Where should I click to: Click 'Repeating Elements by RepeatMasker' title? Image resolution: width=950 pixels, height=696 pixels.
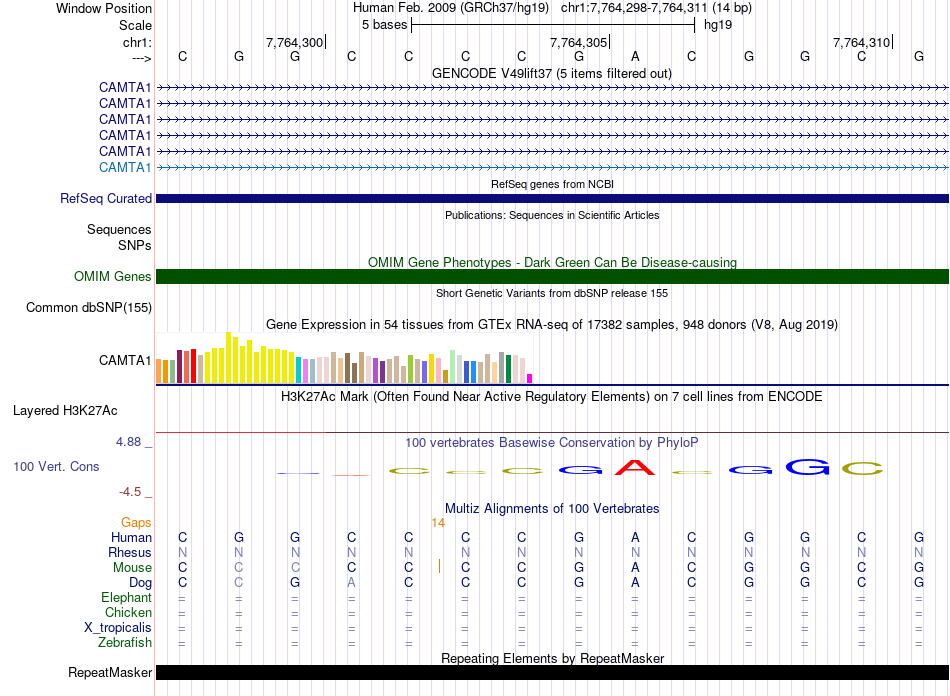pyautogui.click(x=552, y=658)
